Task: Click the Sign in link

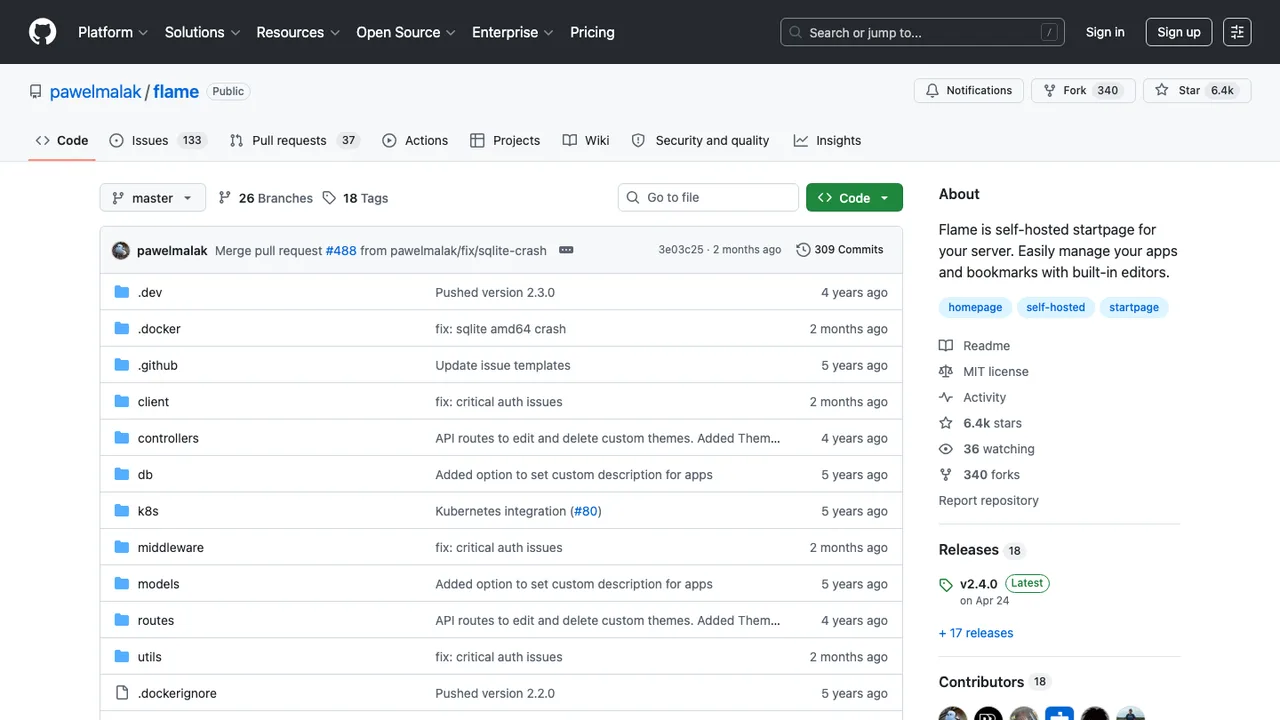Action: tap(1105, 32)
